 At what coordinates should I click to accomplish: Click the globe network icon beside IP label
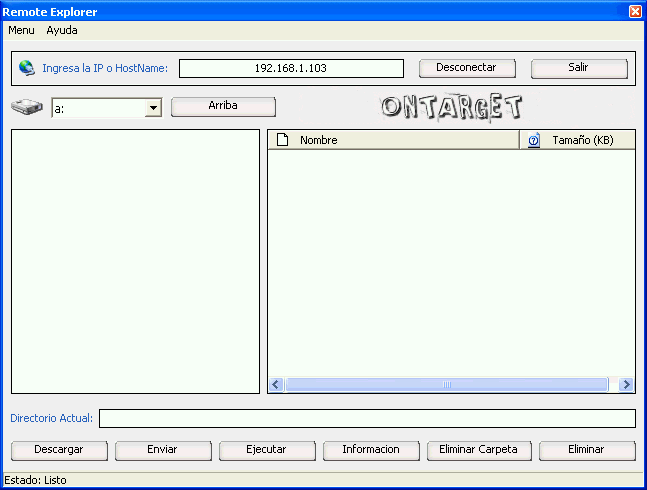(x=27, y=69)
